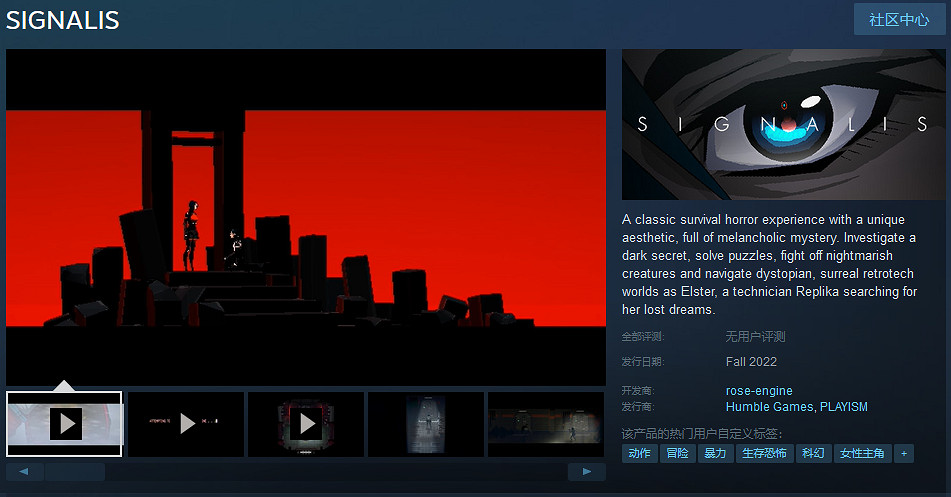This screenshot has width=951, height=497.
Task: Click the thumbnail strip scrollbar handle
Action: [75, 471]
